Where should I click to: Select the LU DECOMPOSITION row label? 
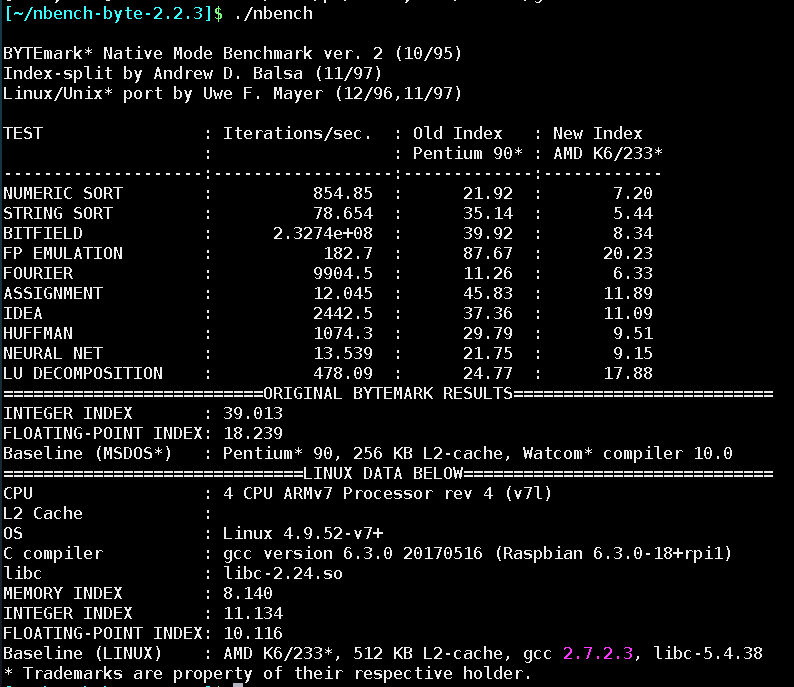coord(83,374)
